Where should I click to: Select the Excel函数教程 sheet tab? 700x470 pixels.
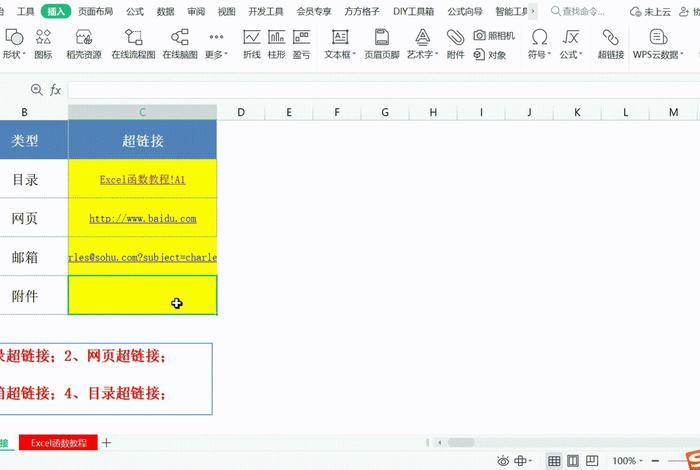pyautogui.click(x=58, y=443)
